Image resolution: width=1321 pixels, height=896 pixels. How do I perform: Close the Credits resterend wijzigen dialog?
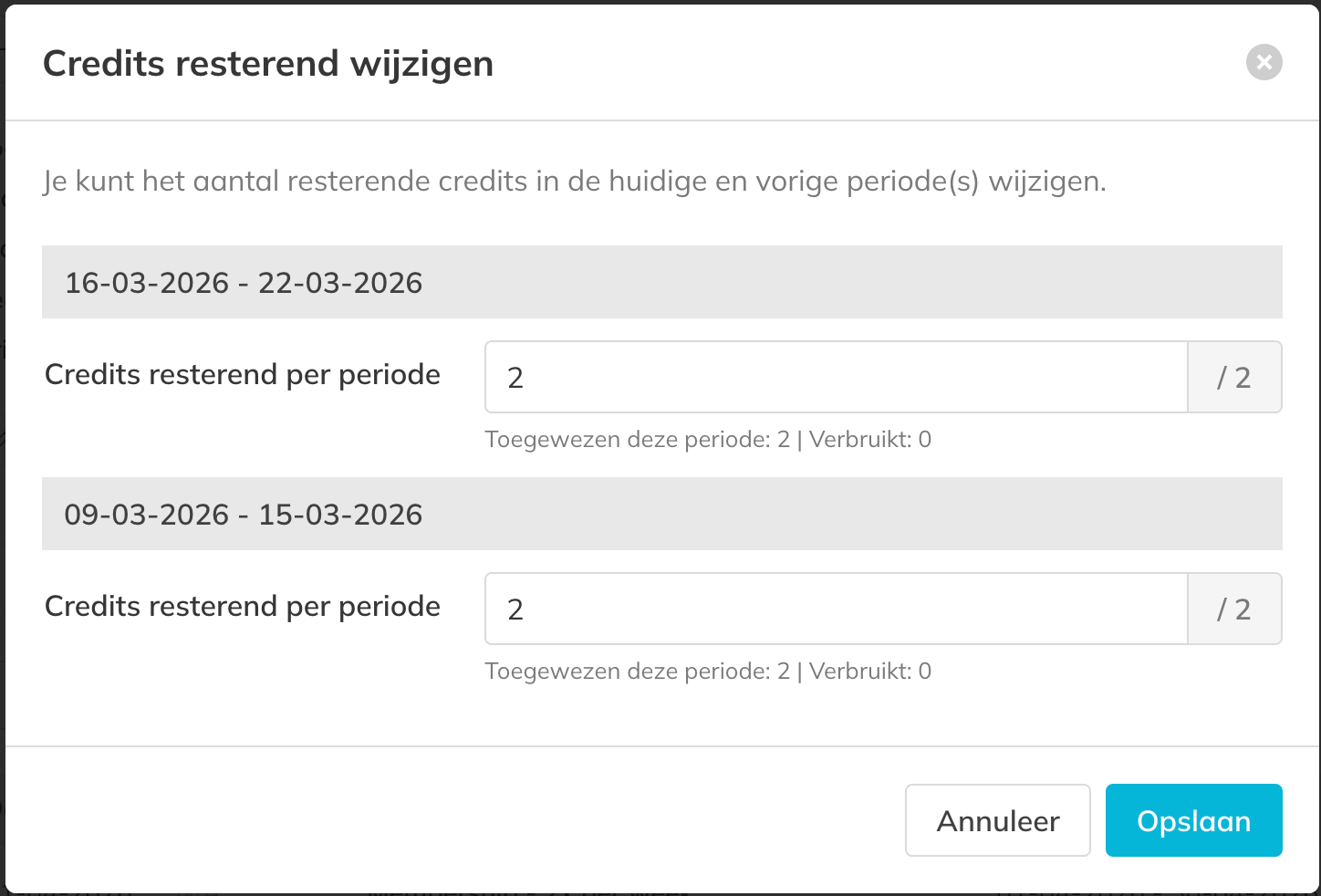point(1264,62)
